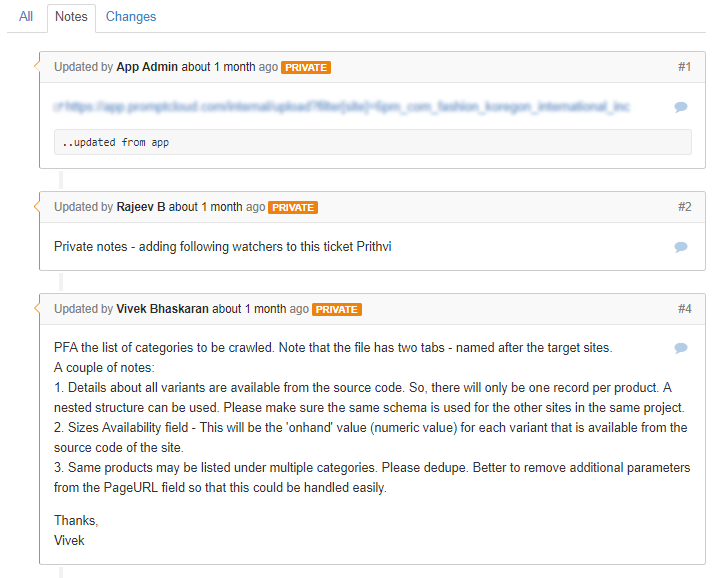
Task: View Vivek Bhaskaran's user profile
Action: 162,309
